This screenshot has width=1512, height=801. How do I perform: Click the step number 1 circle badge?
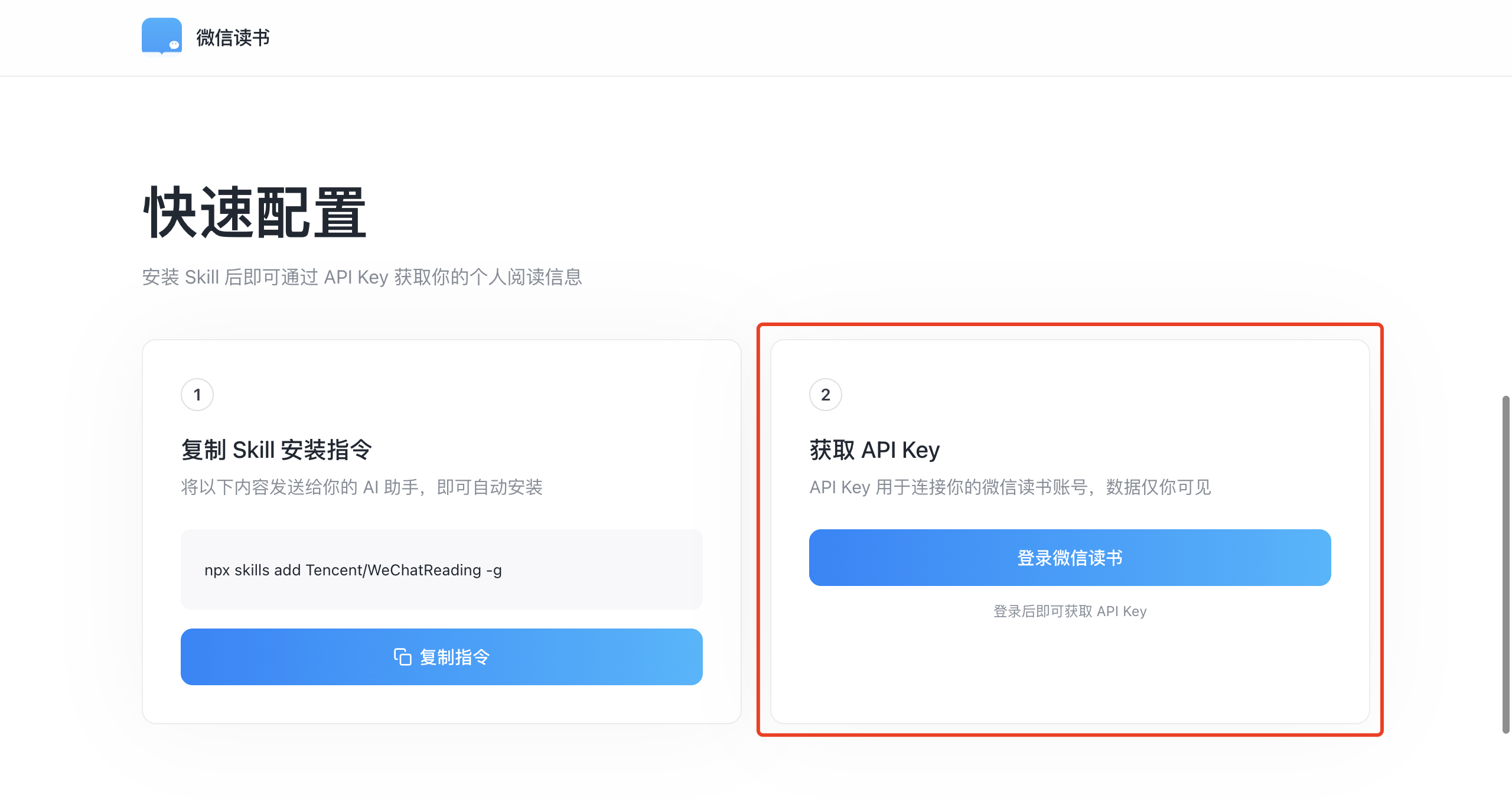(197, 395)
